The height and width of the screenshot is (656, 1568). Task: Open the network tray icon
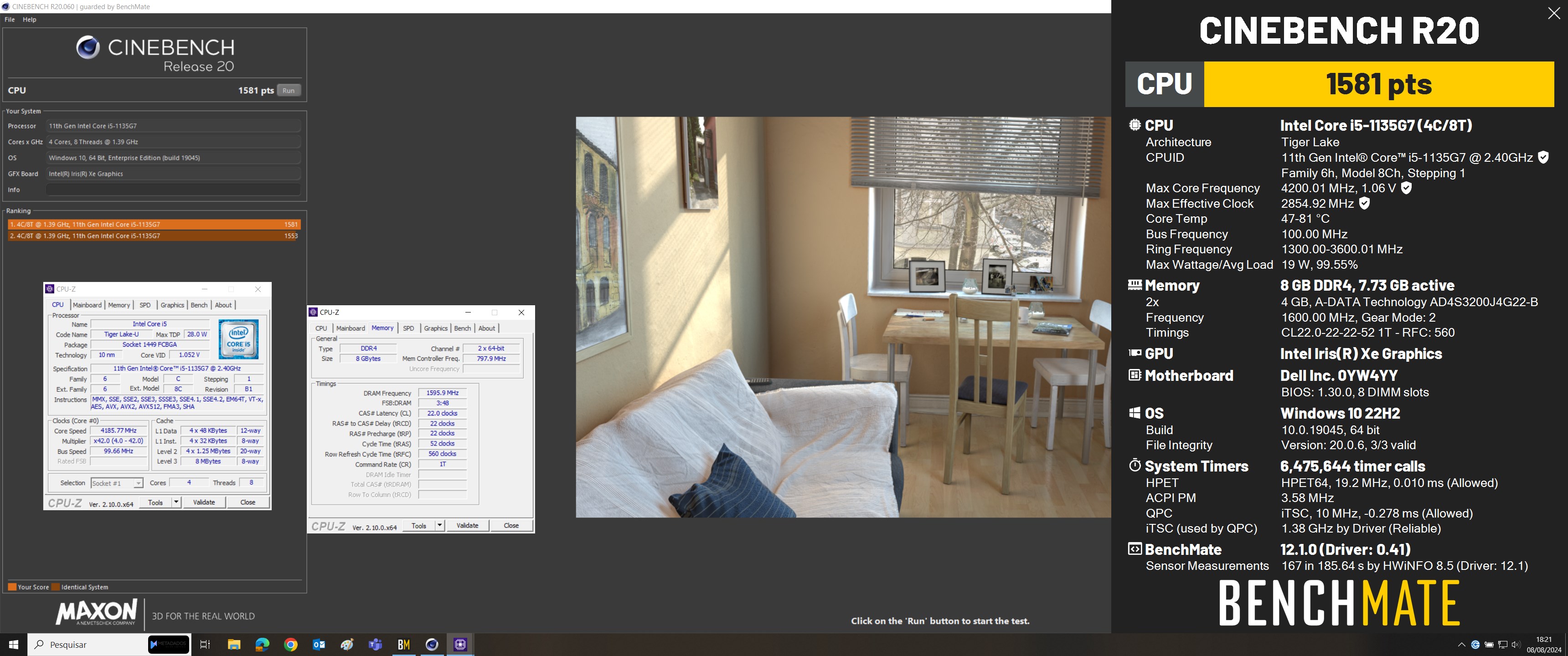pos(1503,645)
